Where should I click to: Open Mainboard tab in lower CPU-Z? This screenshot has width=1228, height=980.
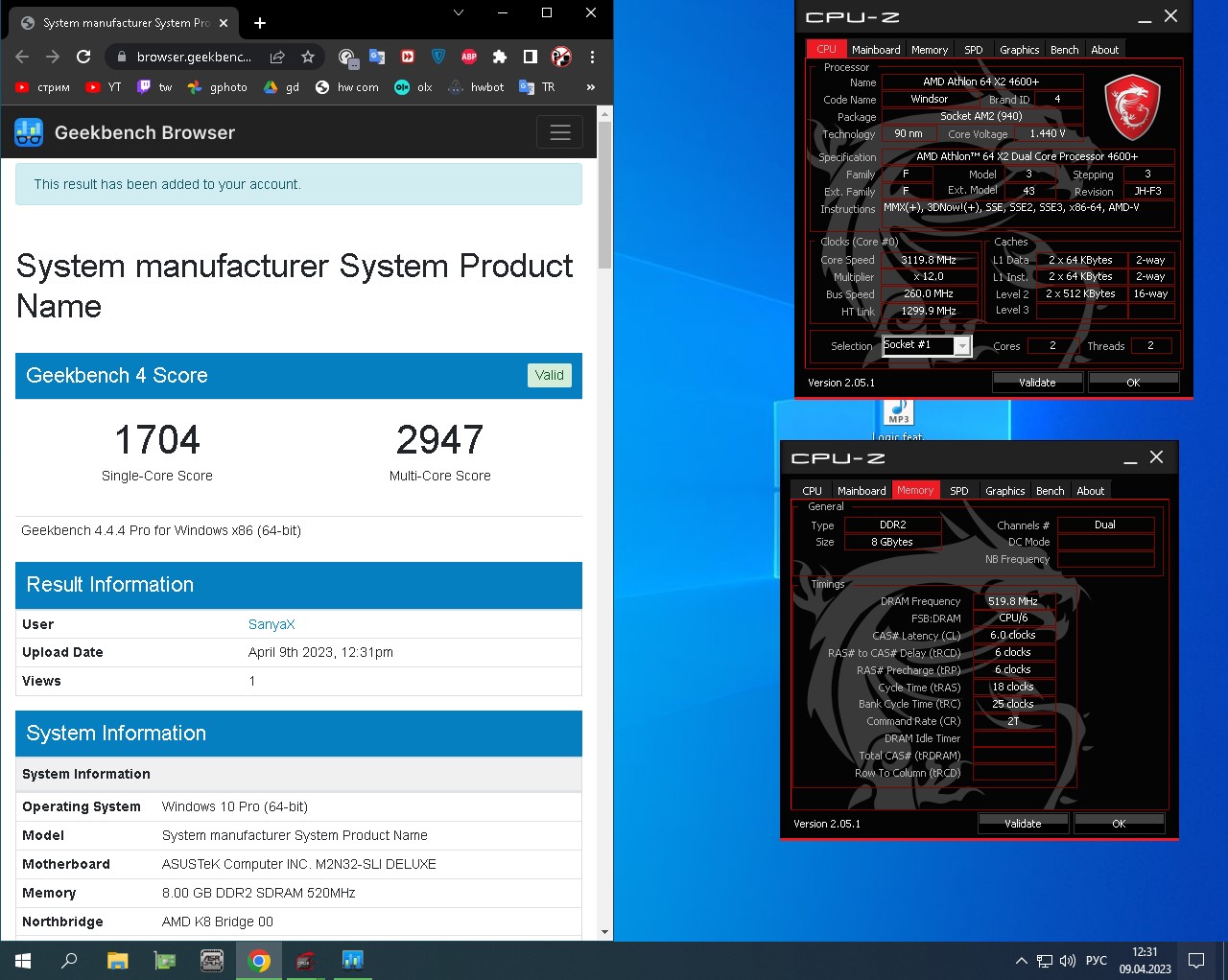pyautogui.click(x=862, y=491)
